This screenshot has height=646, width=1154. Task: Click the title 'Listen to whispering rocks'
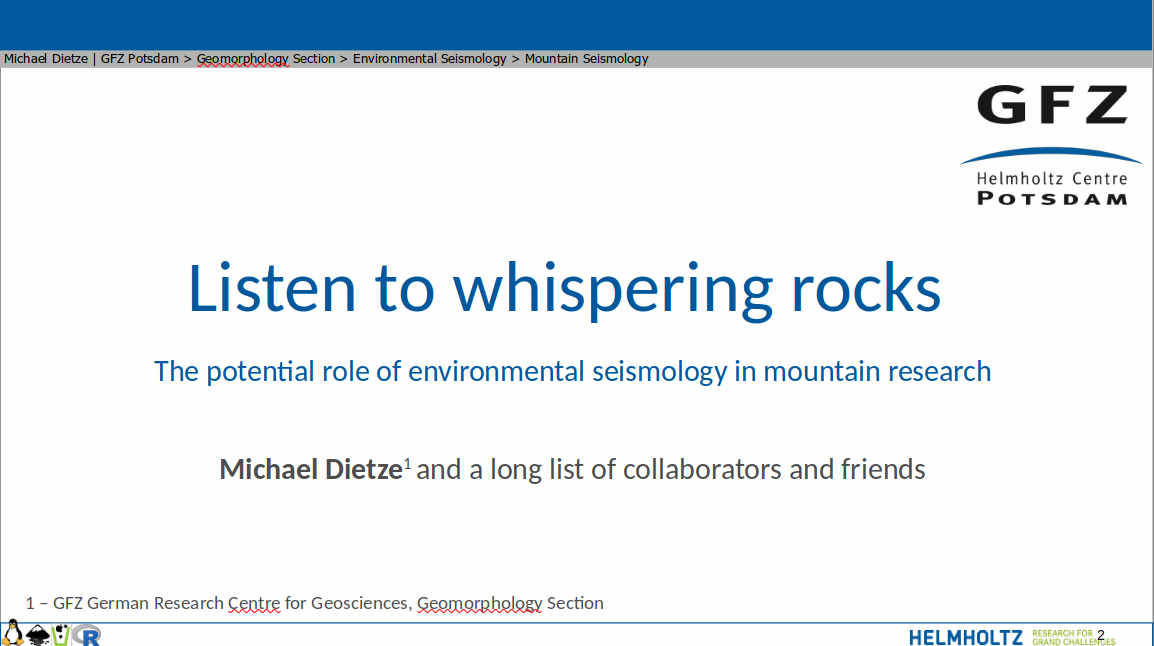click(x=564, y=288)
